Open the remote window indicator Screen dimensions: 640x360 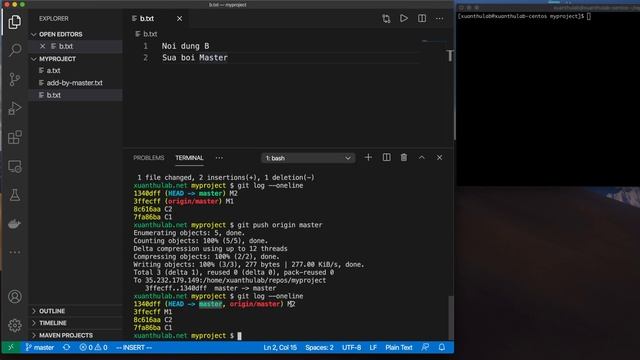click(x=11, y=347)
